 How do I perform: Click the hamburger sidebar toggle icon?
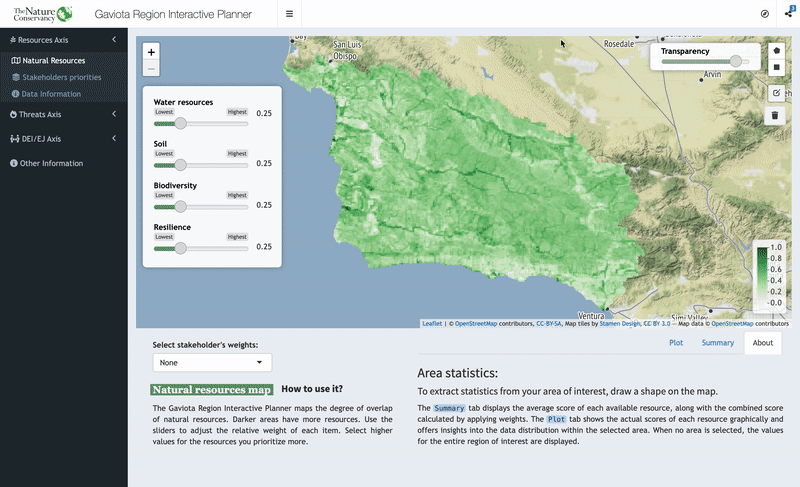(289, 14)
